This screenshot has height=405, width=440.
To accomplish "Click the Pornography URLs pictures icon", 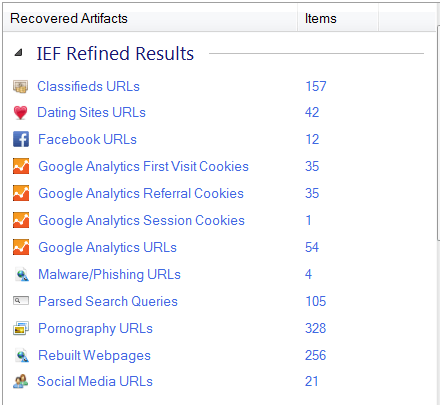I will tap(21, 328).
